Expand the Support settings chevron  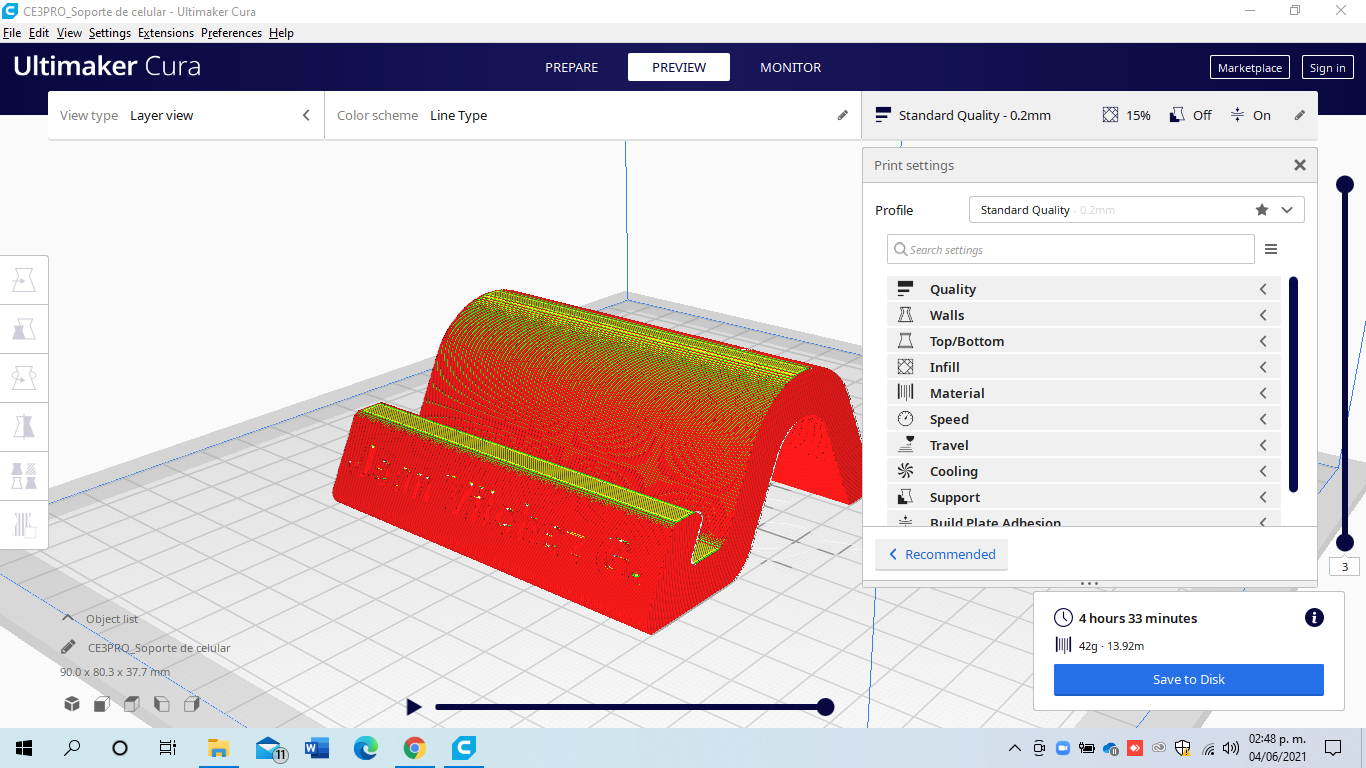tap(1263, 497)
